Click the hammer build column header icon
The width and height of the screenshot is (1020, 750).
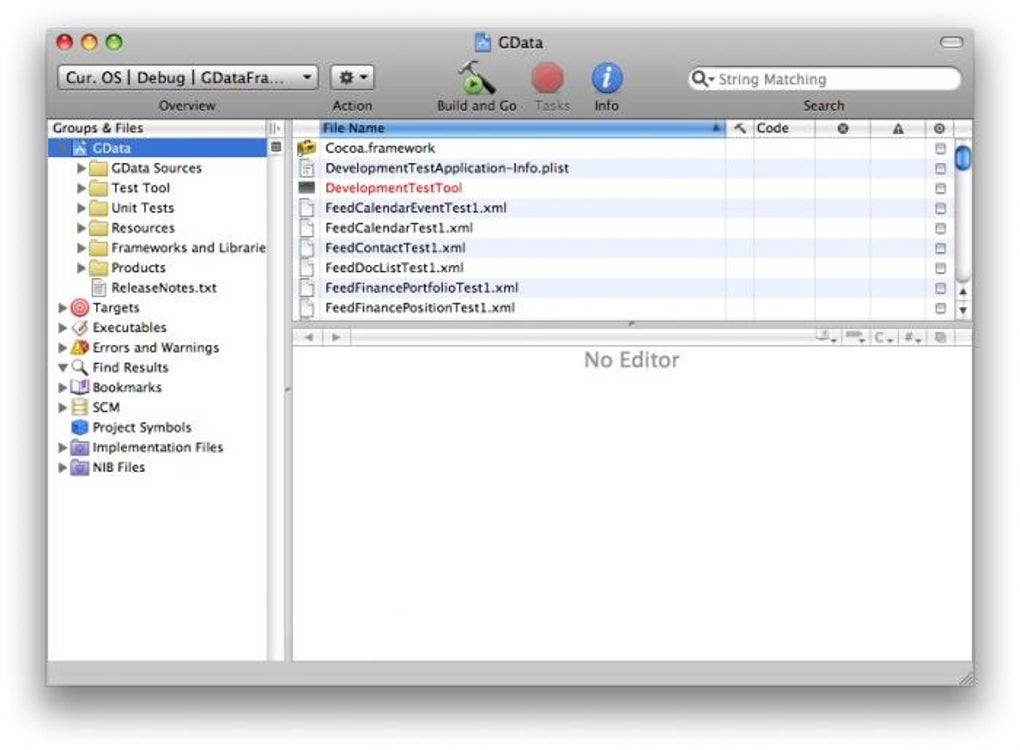[x=740, y=129]
